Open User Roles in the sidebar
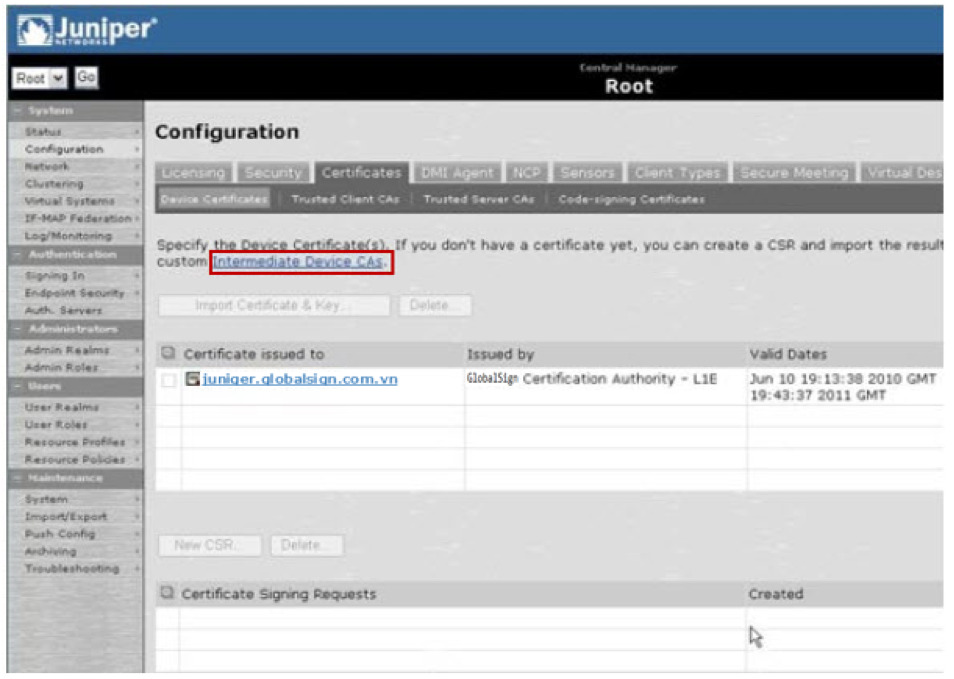Viewport: 954px width, 679px height. click(56, 424)
